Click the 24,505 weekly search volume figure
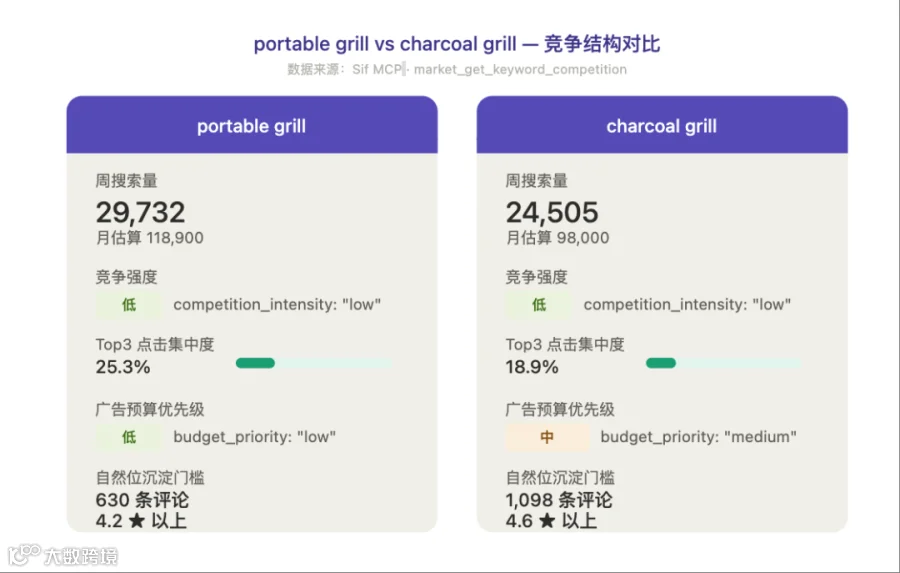This screenshot has height=573, width=900. pyautogui.click(x=552, y=212)
